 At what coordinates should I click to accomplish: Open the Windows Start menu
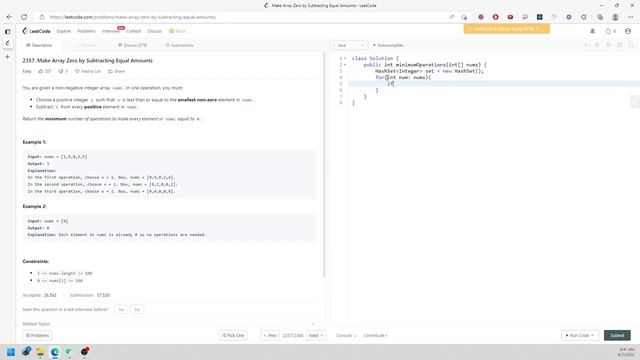[x=11, y=352]
